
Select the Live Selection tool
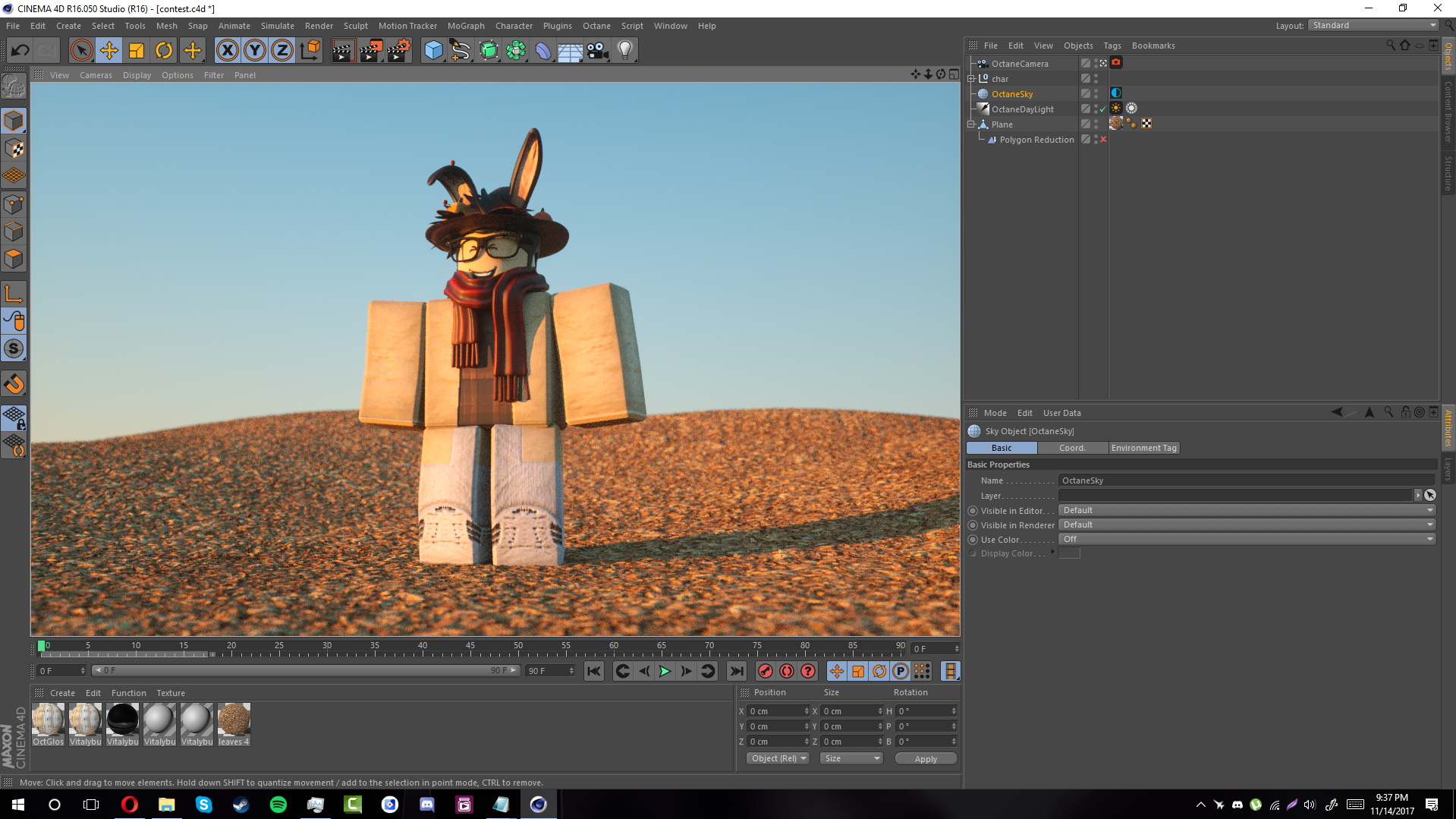pos(81,51)
